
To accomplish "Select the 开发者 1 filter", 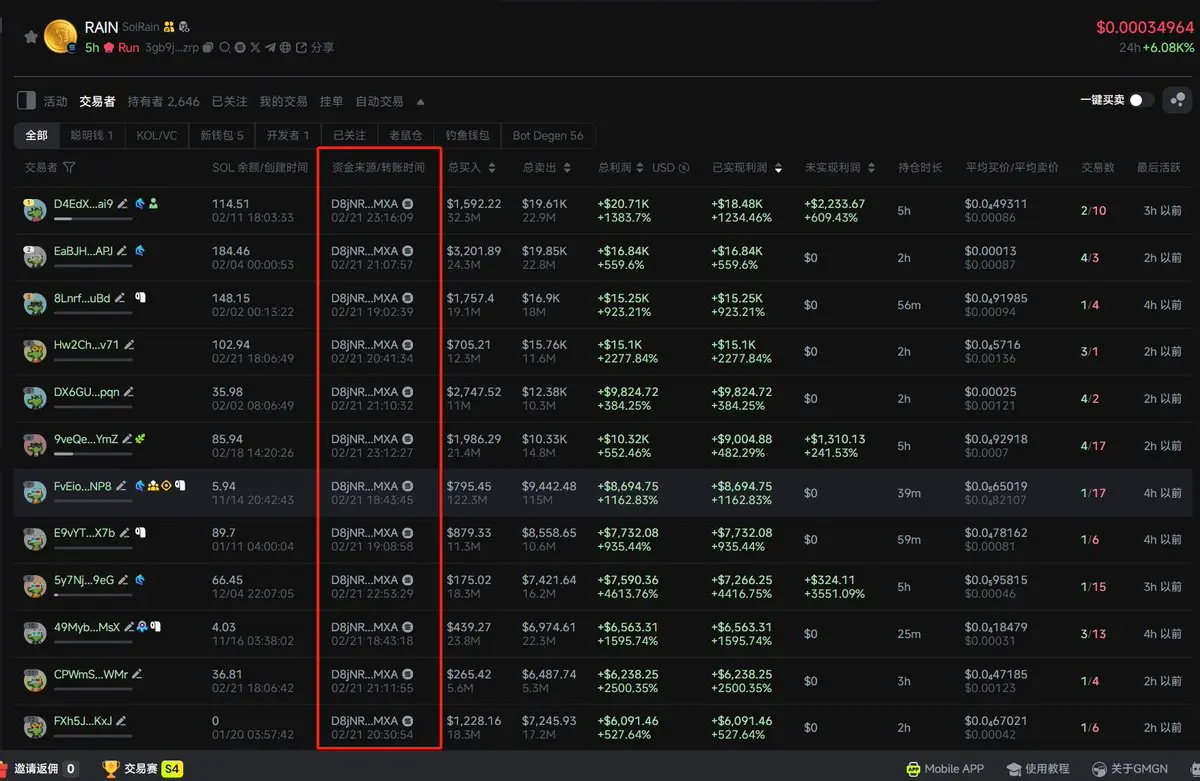I will (x=288, y=135).
